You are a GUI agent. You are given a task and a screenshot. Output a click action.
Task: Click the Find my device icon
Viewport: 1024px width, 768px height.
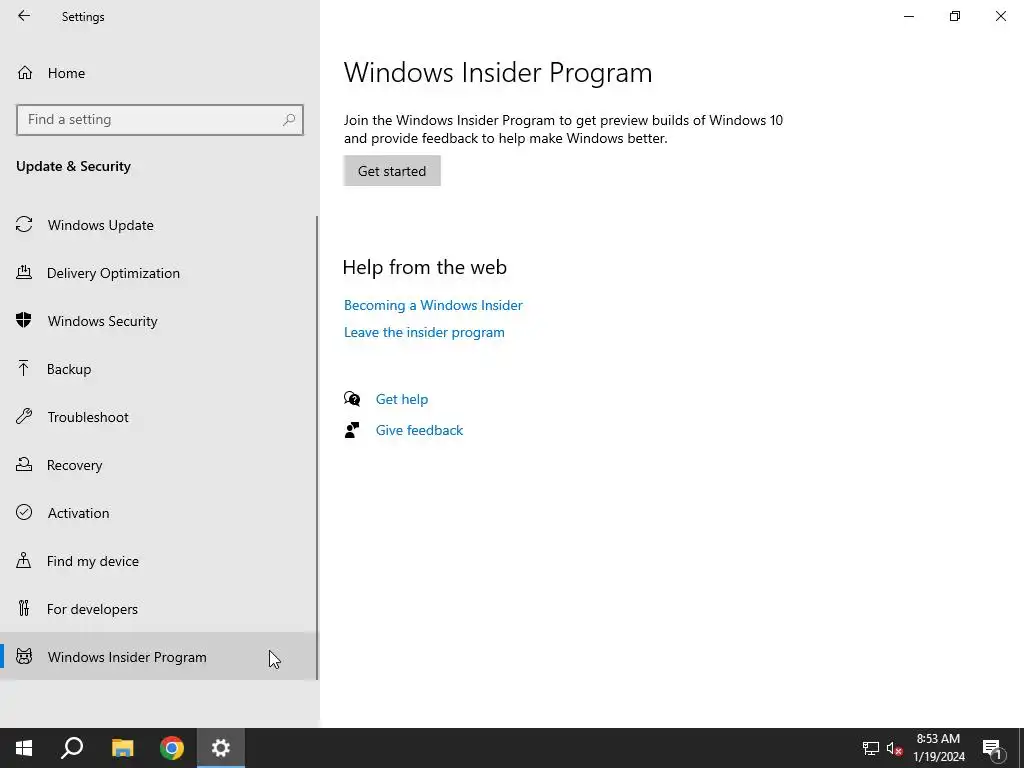[24, 560]
